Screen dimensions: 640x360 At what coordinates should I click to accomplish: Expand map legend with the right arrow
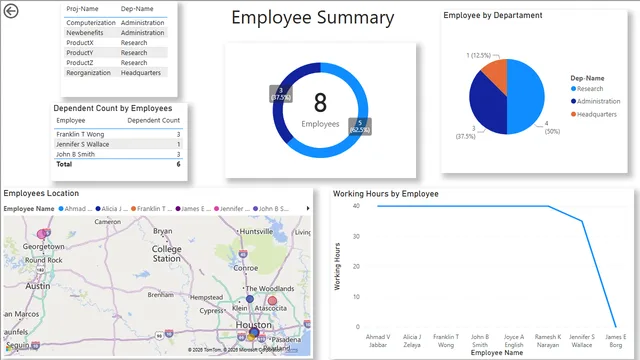pyautogui.click(x=308, y=209)
